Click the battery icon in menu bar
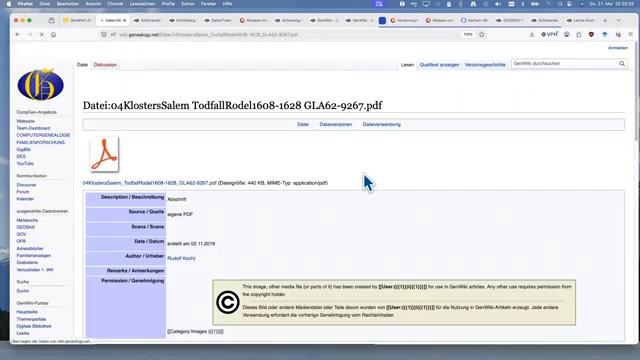 (x=535, y=4)
